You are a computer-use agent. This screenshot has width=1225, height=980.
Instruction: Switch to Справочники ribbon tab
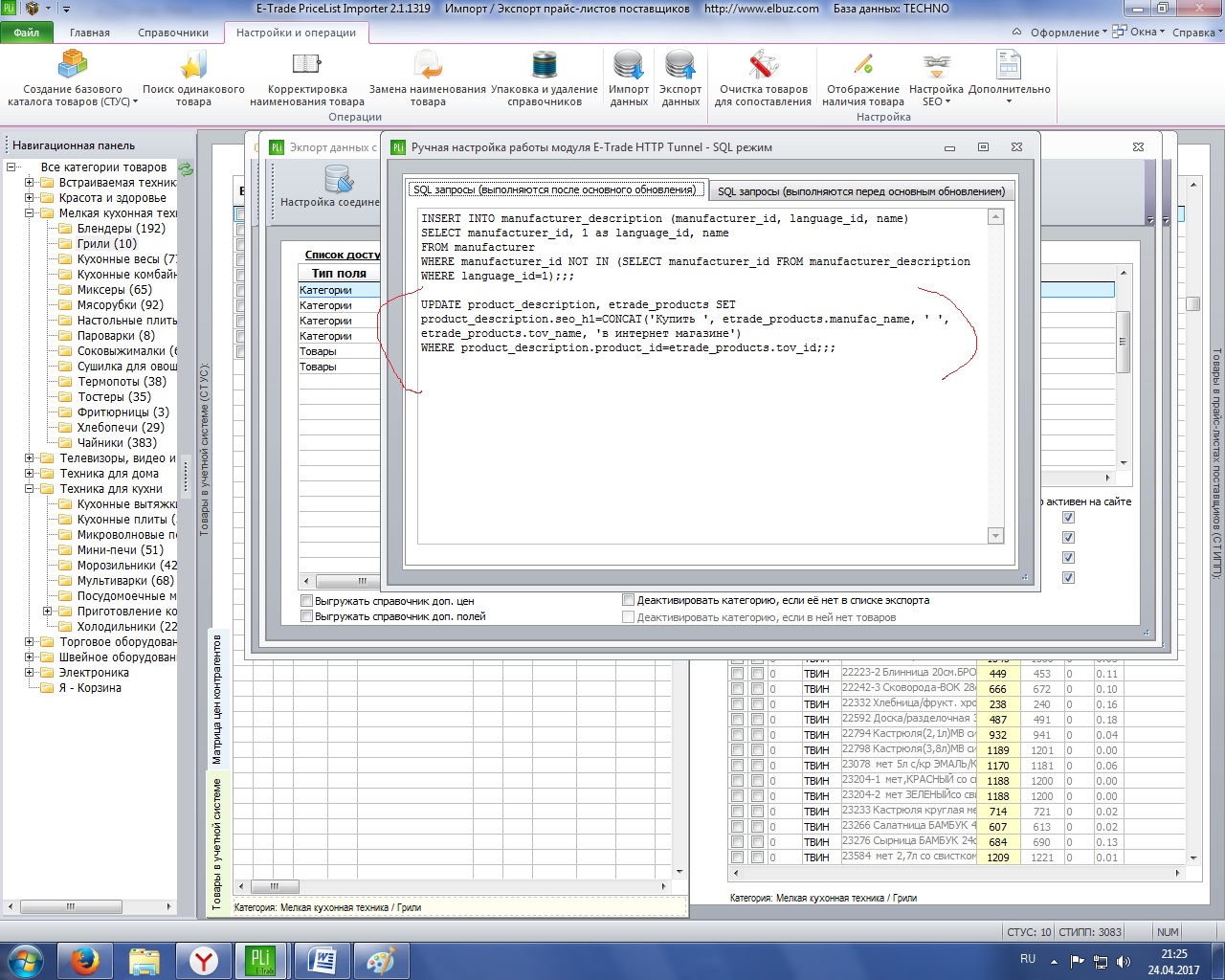click(173, 33)
